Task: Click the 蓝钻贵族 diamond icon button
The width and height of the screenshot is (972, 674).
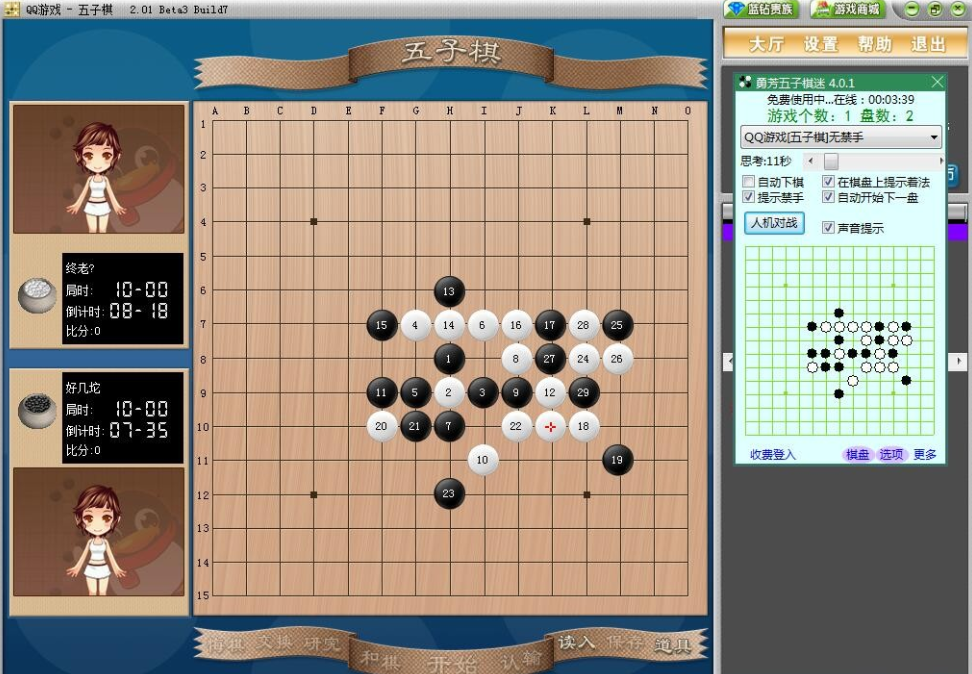Action: click(762, 9)
